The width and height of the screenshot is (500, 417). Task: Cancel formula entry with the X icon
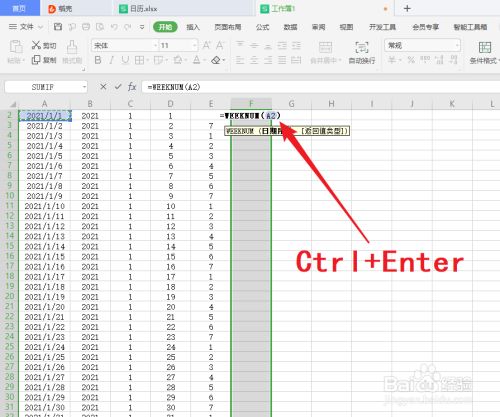(x=103, y=87)
